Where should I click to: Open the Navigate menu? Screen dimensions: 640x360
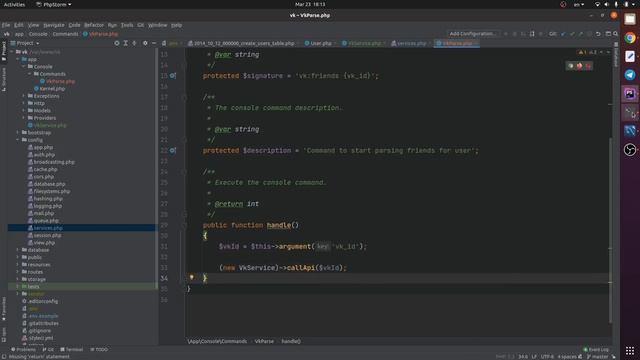(x=54, y=25)
